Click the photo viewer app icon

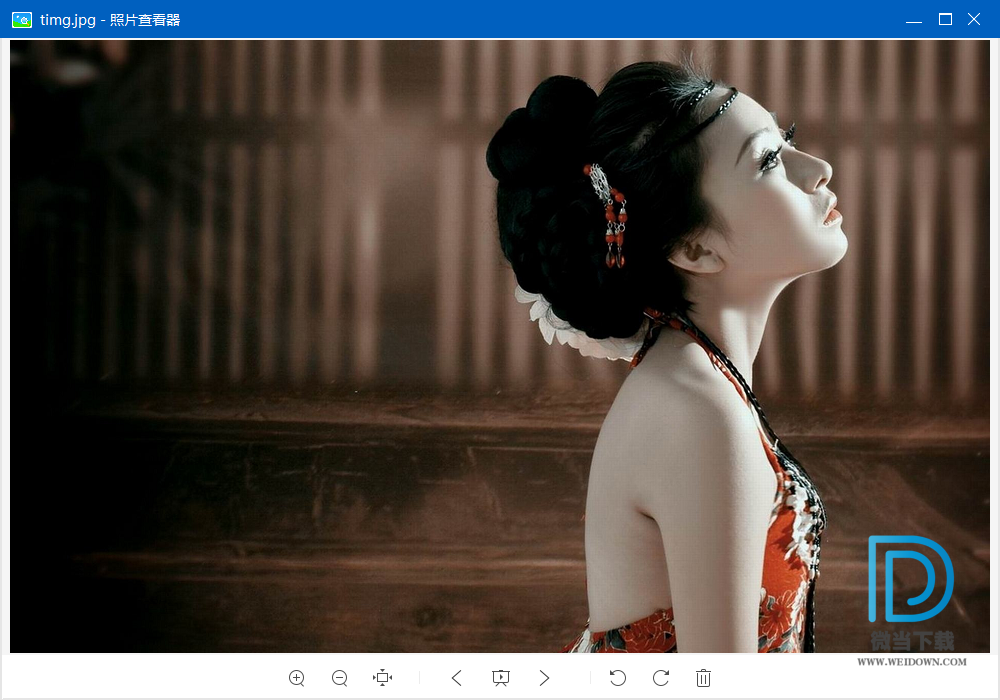22,20
